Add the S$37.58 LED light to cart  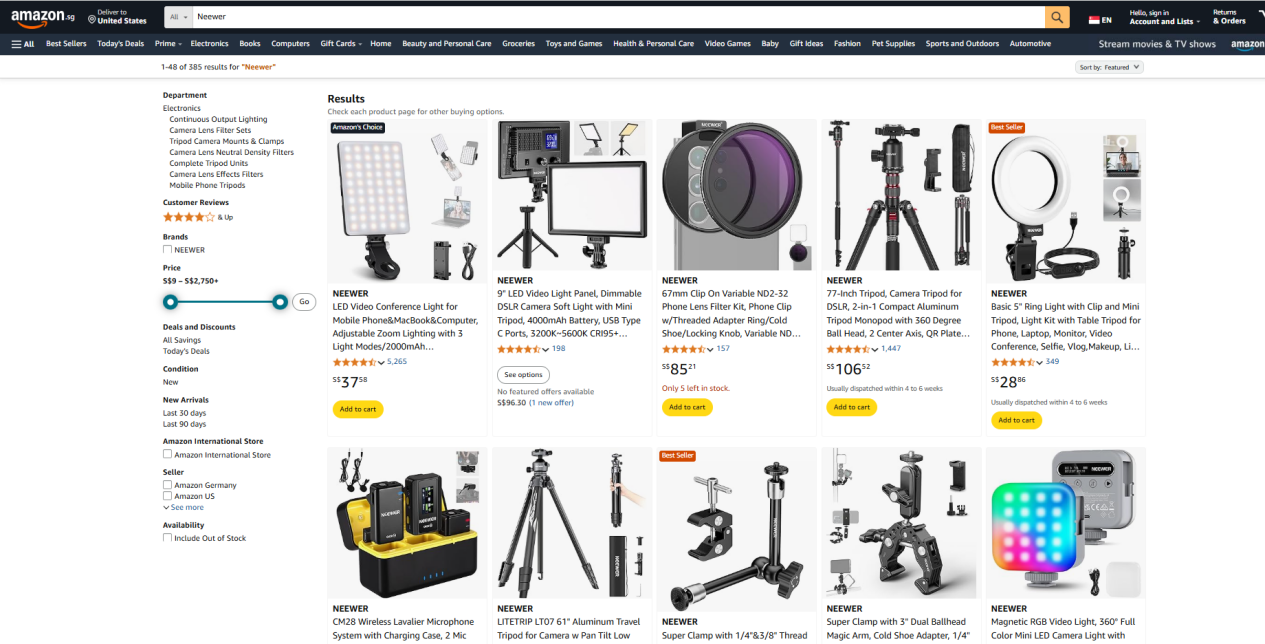tap(358, 409)
